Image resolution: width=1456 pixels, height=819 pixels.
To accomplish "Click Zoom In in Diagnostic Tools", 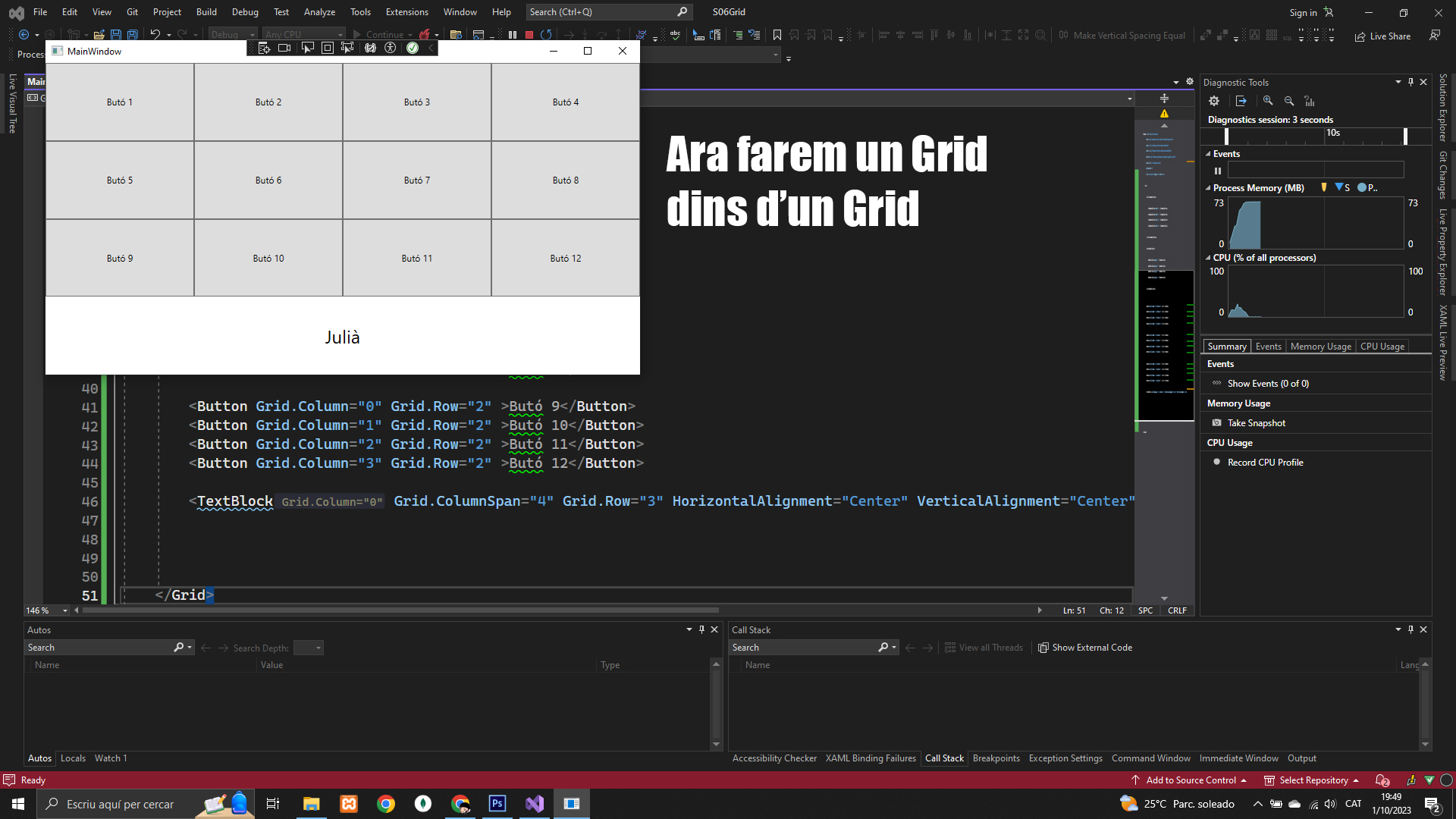I will [x=1268, y=101].
